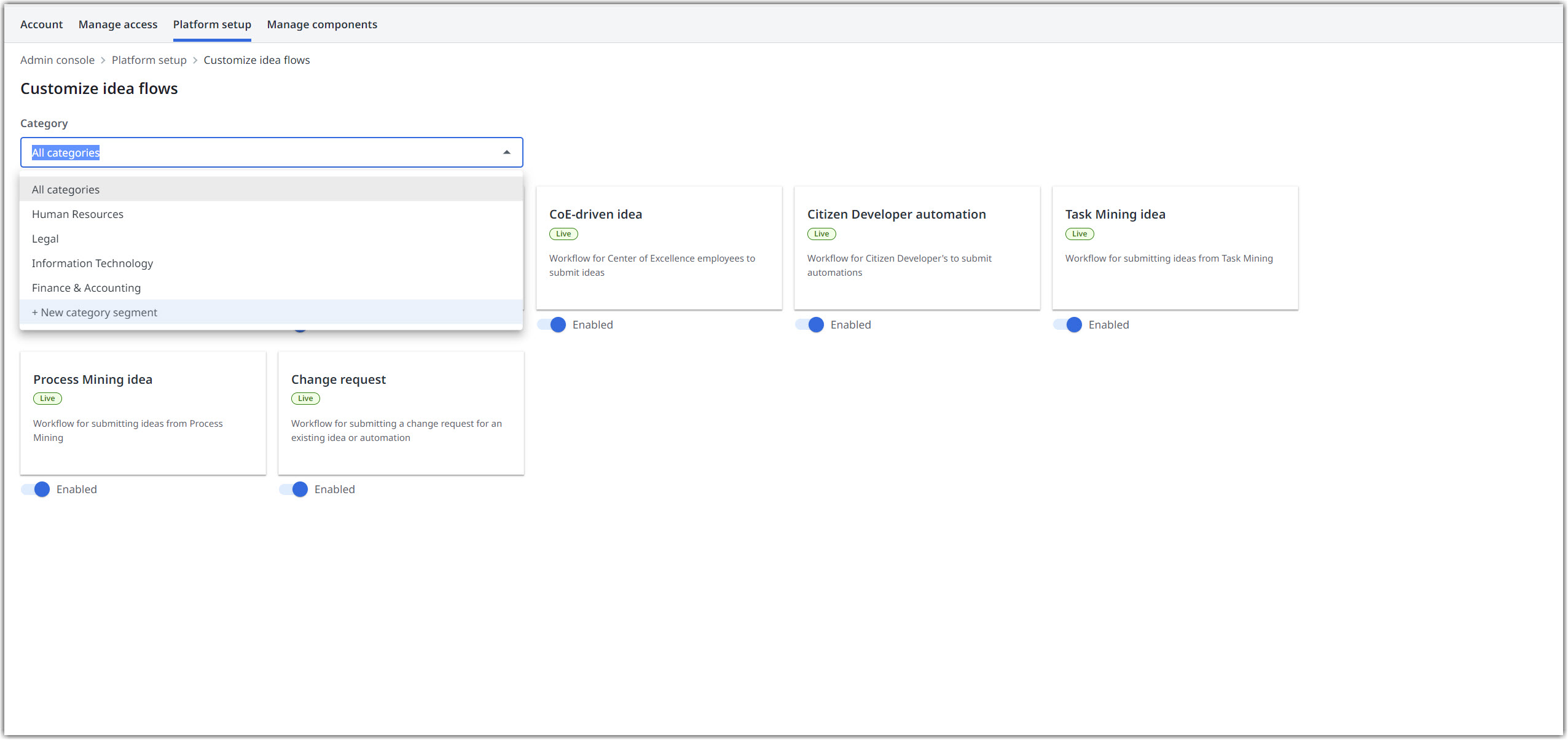
Task: Select Human Resources from category dropdown
Action: point(78,214)
